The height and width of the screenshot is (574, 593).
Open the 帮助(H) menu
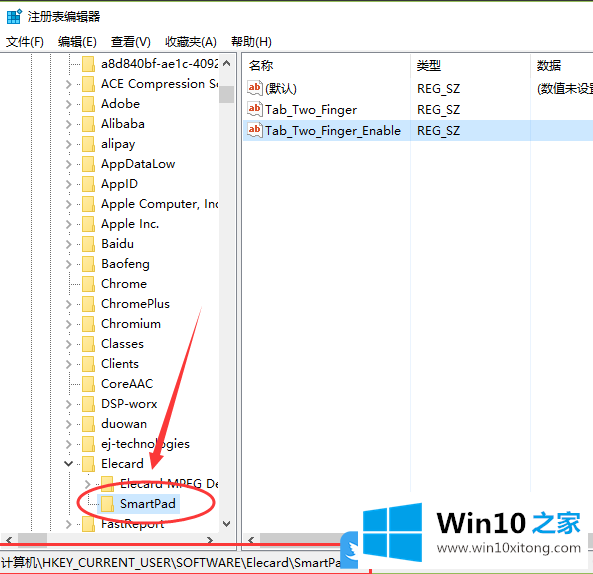tap(251, 42)
